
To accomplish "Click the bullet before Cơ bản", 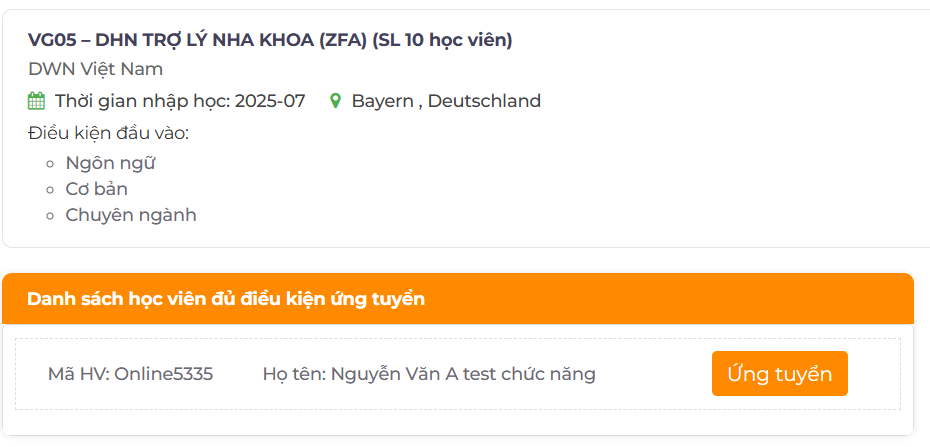I will tap(50, 190).
